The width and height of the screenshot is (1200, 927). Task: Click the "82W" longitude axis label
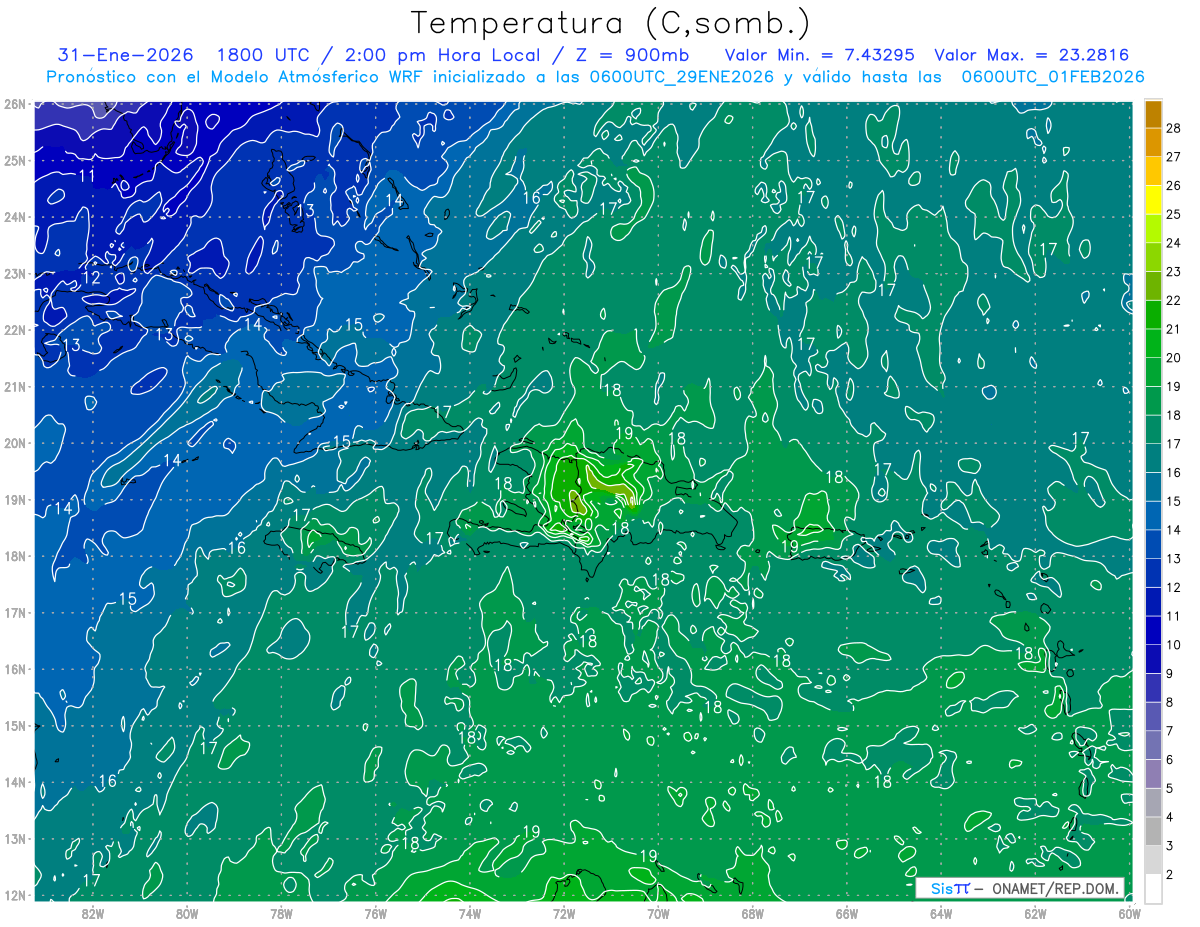92,913
